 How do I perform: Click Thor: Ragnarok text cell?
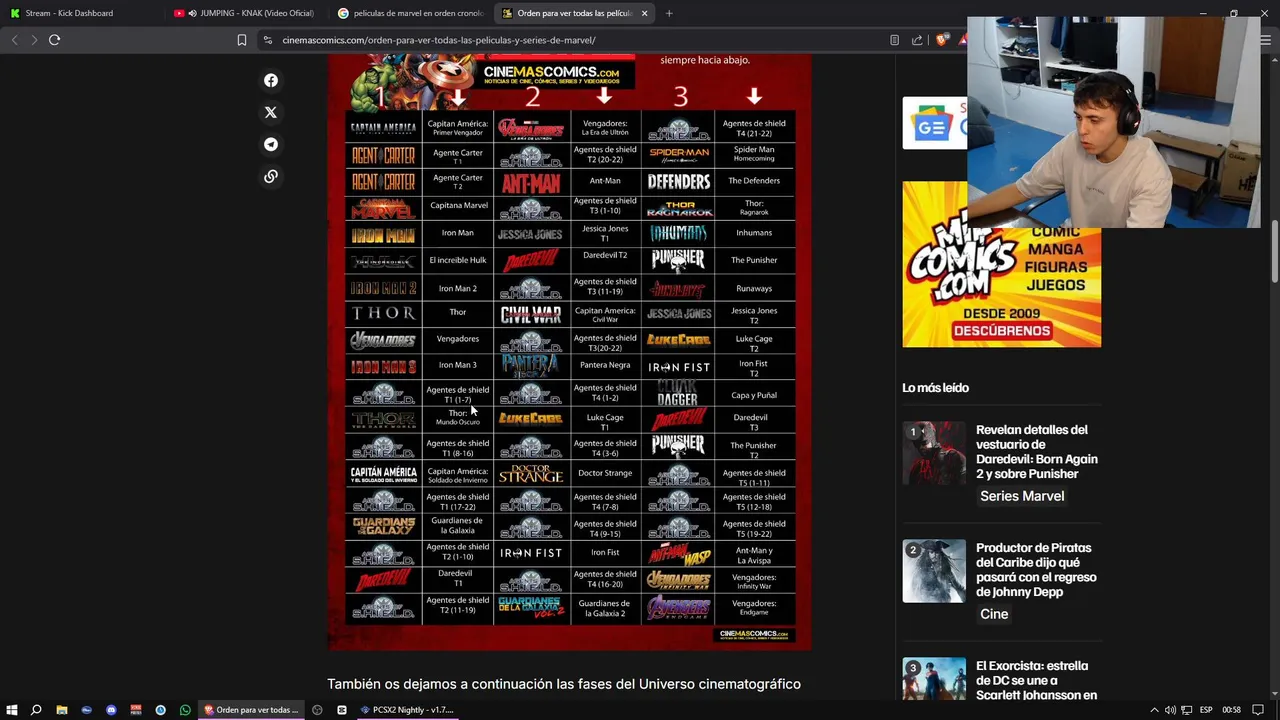point(754,208)
